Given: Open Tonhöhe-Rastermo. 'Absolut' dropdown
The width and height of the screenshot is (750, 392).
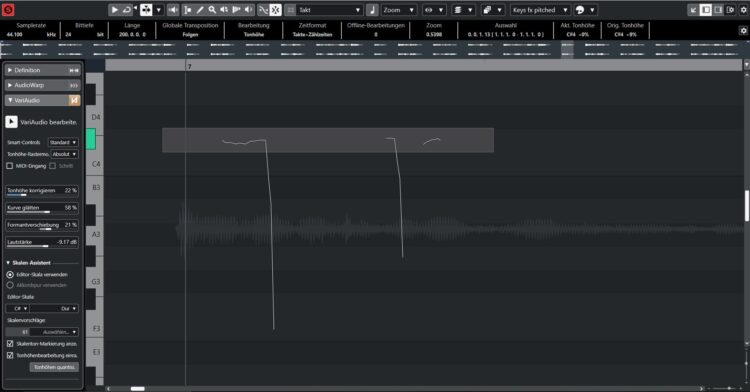Looking at the screenshot, I should 65,154.
